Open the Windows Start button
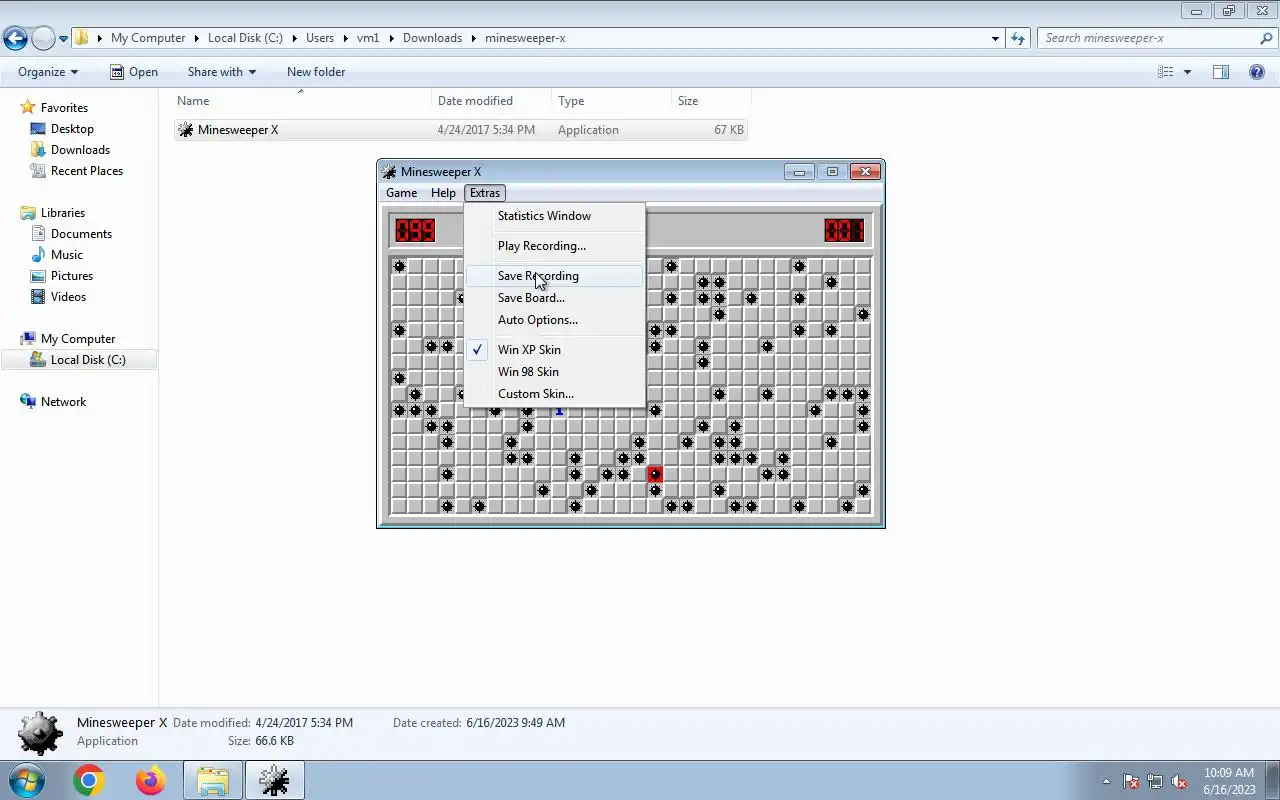1280x800 pixels. click(27, 780)
